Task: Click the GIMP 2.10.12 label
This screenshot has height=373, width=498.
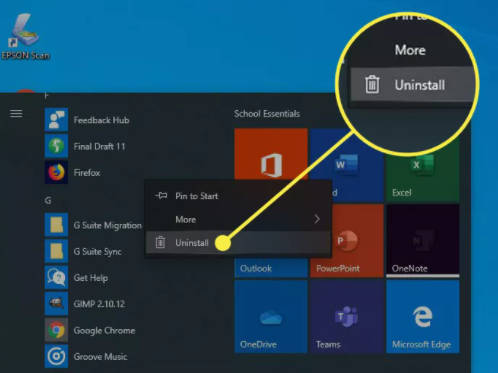Action: [x=99, y=304]
